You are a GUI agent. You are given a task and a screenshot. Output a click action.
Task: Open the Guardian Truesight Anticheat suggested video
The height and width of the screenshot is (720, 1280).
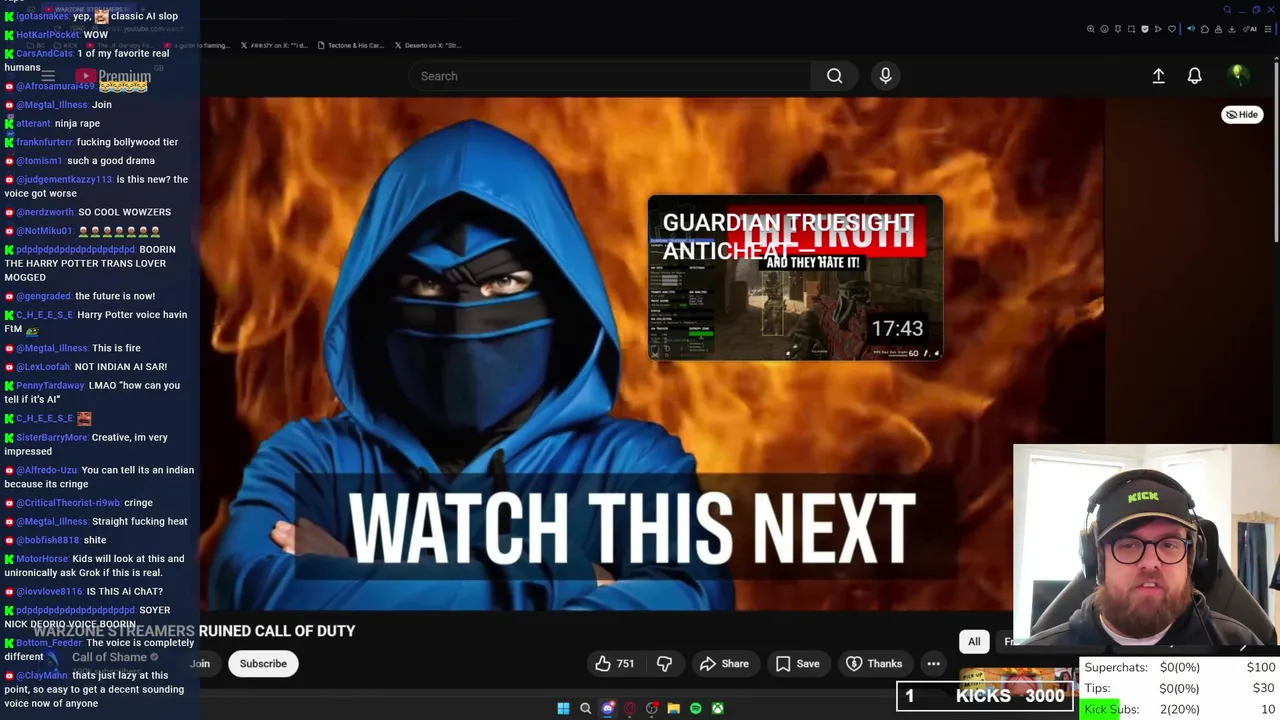click(x=795, y=277)
